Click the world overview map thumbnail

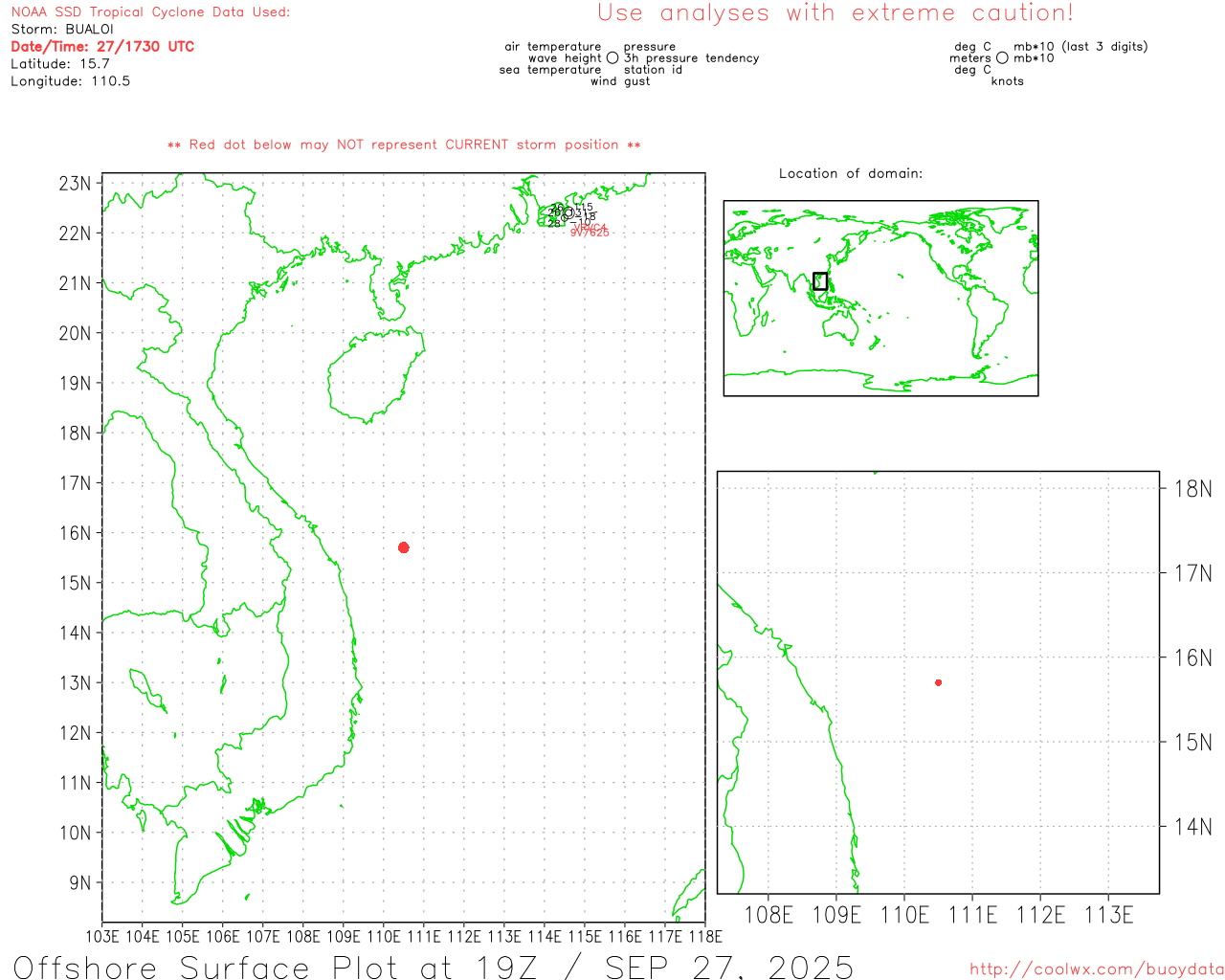[880, 298]
